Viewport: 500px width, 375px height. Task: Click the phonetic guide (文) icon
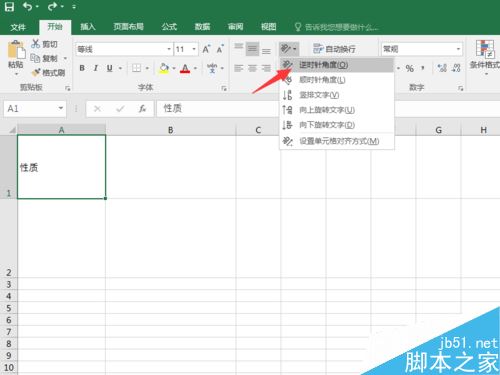[x=212, y=68]
